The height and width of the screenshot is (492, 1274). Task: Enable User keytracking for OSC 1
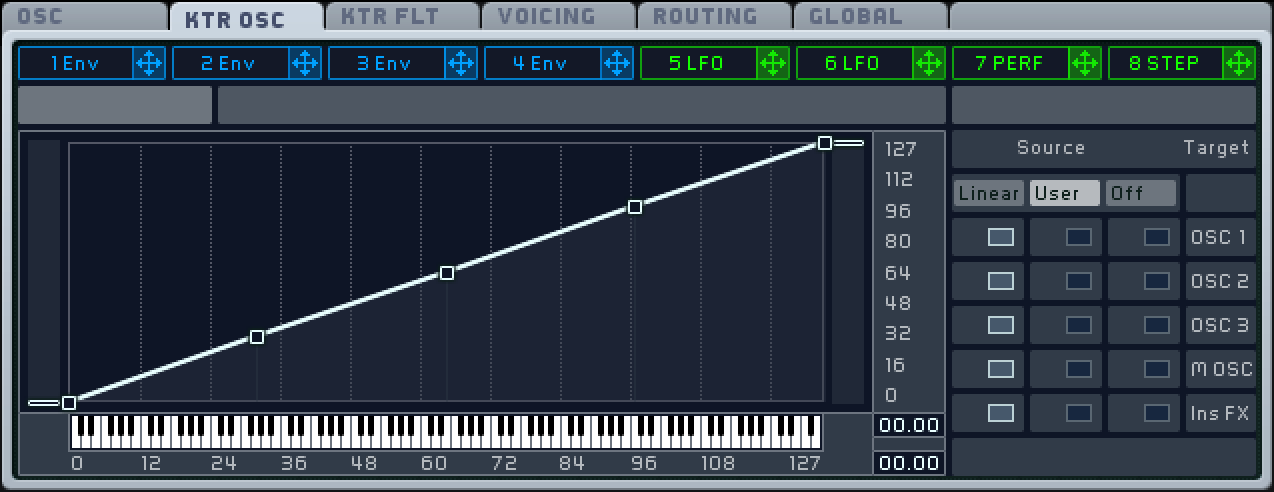[x=1079, y=237]
